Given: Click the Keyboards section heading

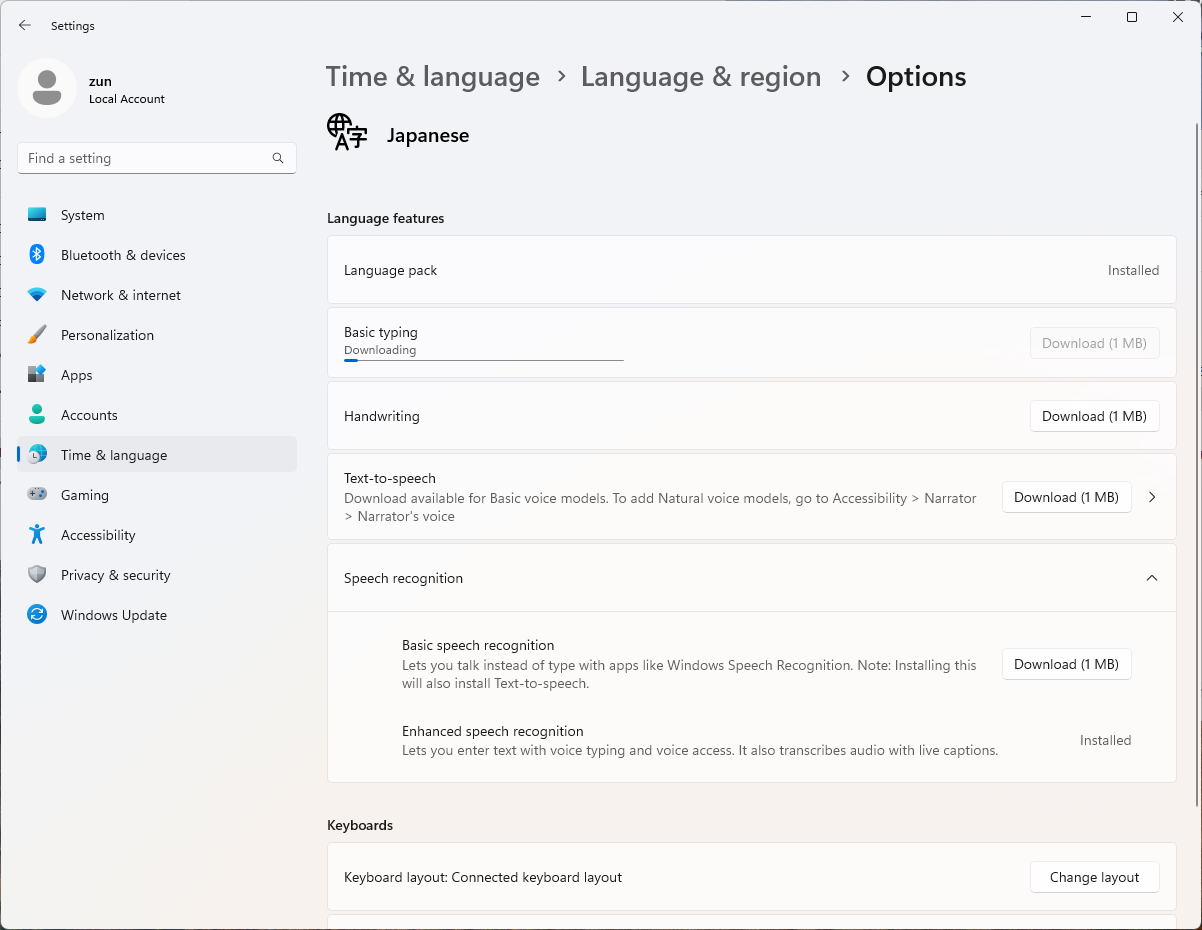Looking at the screenshot, I should point(360,825).
